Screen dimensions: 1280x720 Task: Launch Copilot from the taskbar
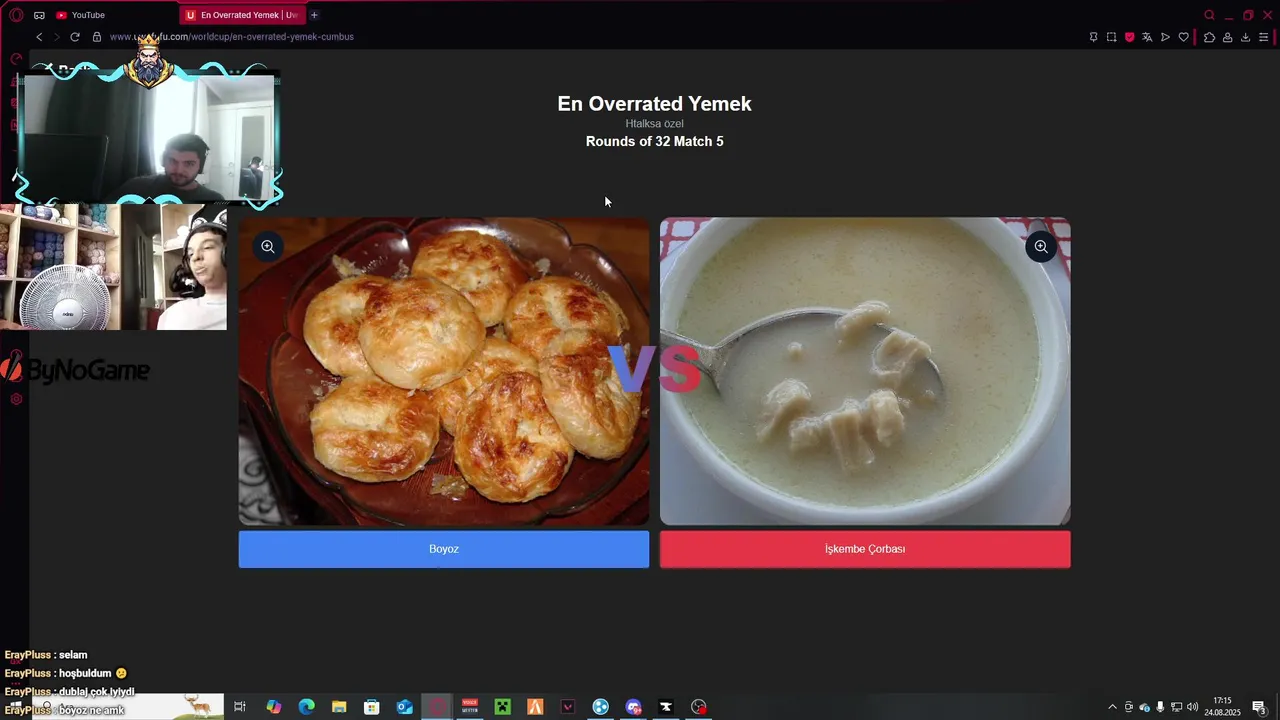[274, 707]
